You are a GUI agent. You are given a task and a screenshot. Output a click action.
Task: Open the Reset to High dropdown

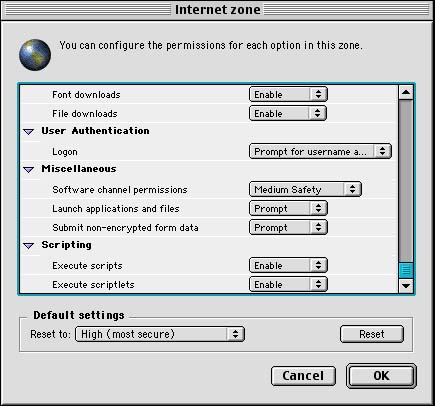click(x=160, y=334)
